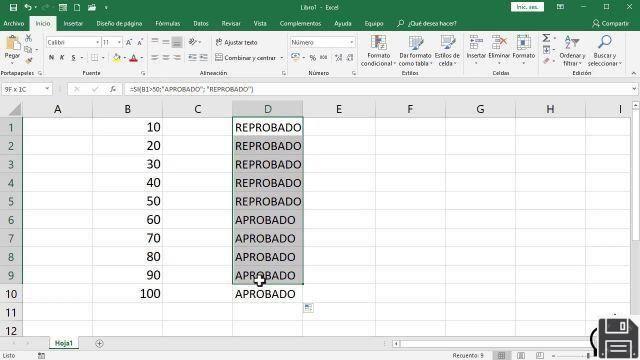Toggle italic formatting (K)
The height and width of the screenshot is (360, 640).
(x=62, y=58)
